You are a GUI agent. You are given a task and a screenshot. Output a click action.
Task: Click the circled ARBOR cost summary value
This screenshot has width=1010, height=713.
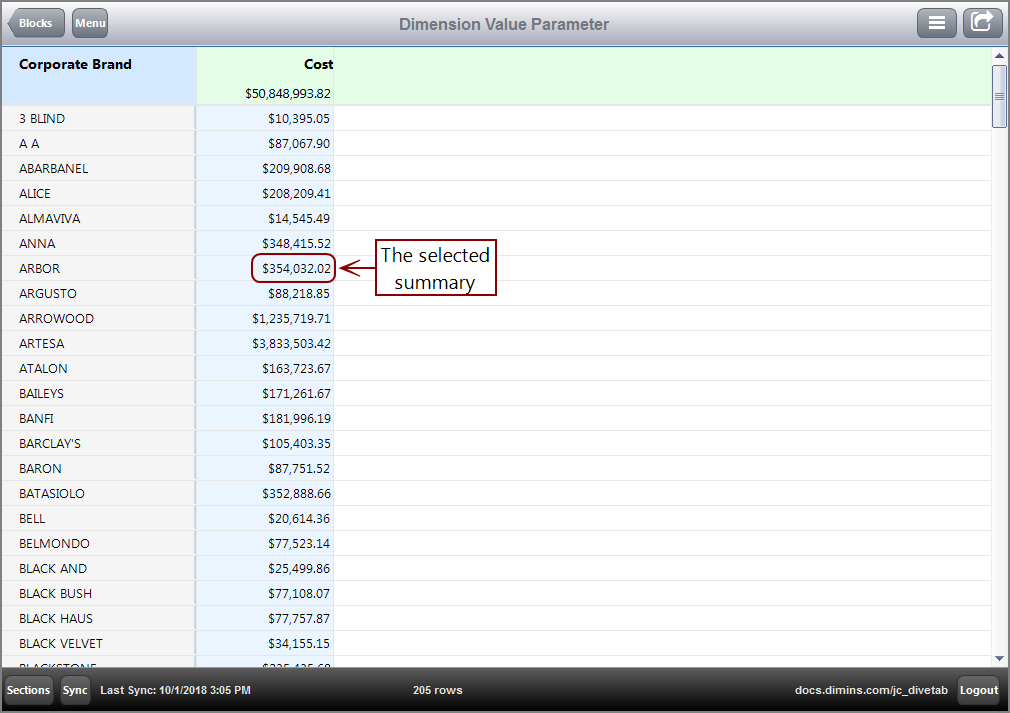click(x=295, y=268)
